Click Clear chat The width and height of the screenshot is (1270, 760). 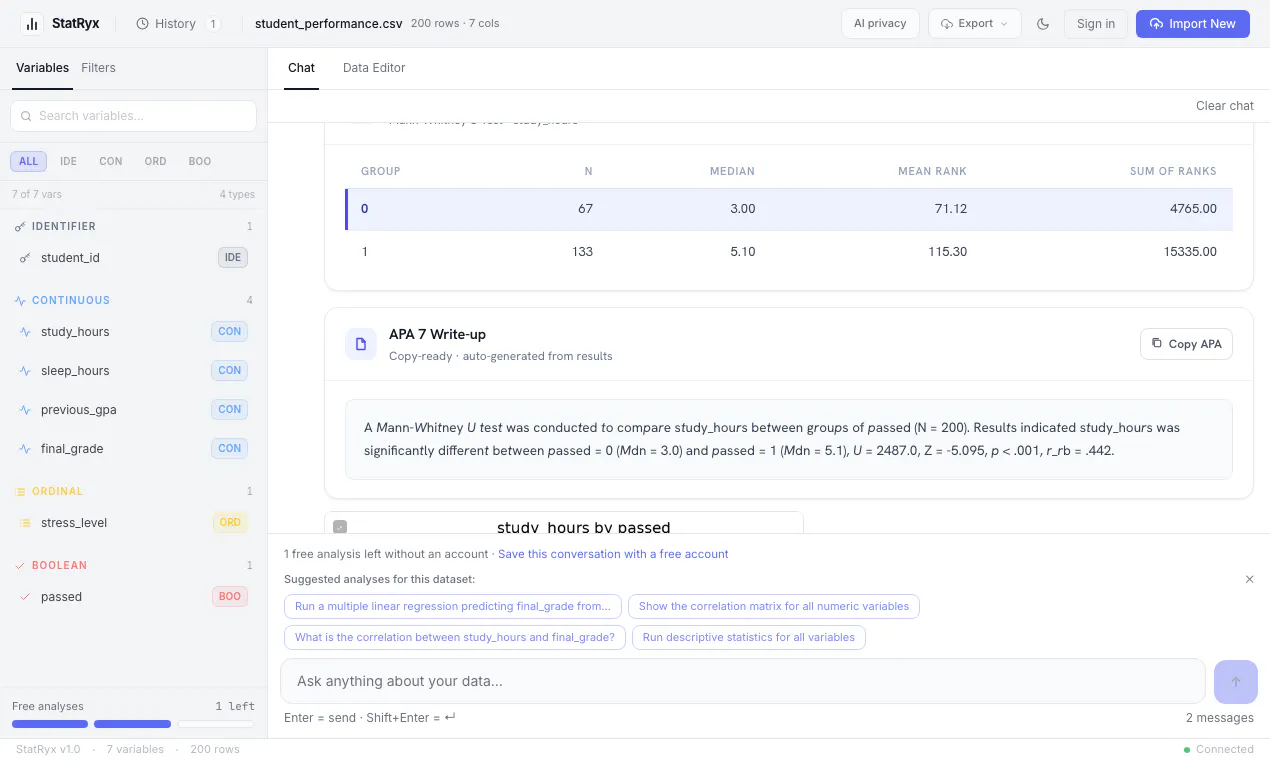coord(1225,106)
